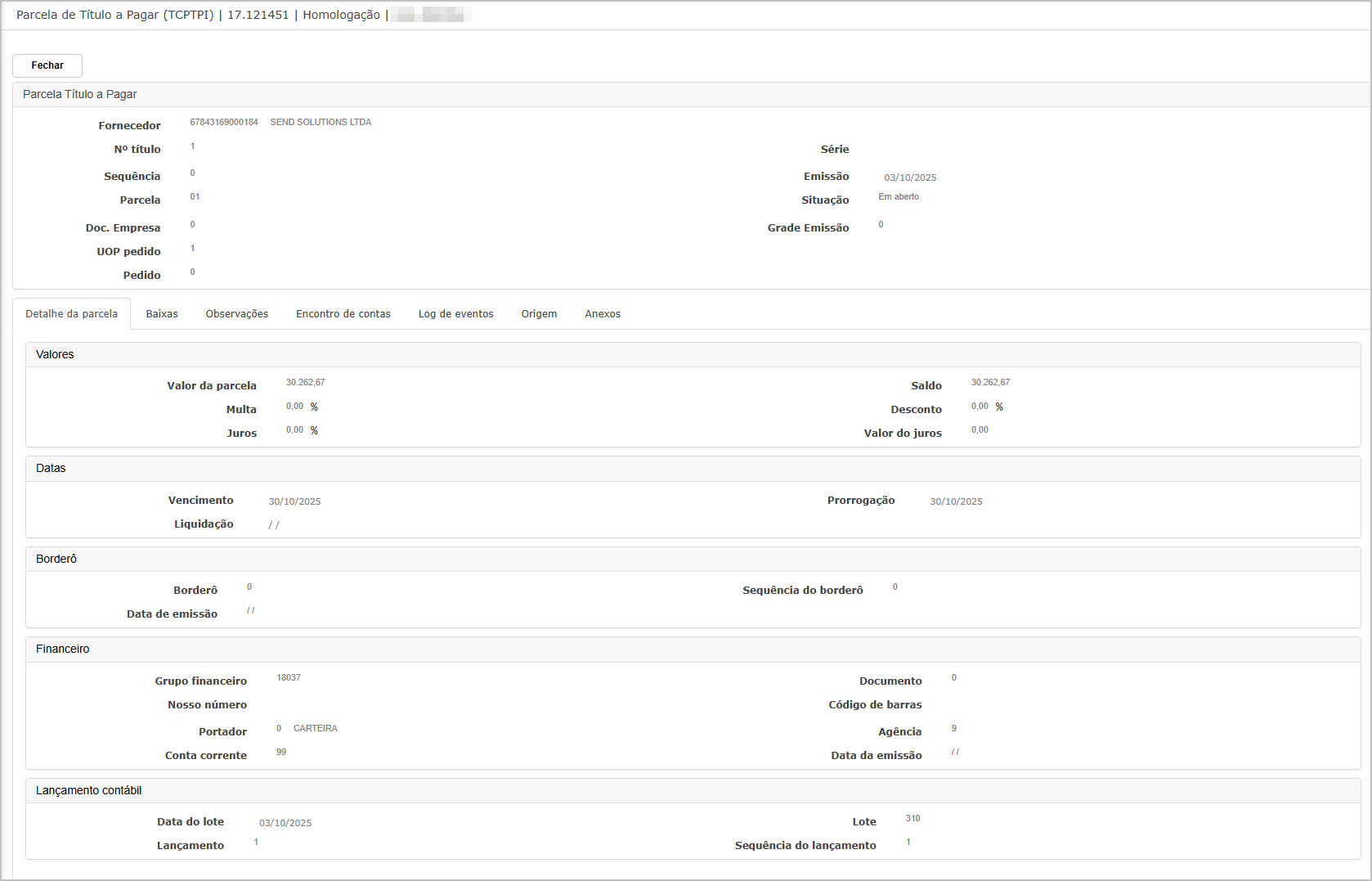Click the Lançamento contábil section header
This screenshot has width=1372, height=881.
(89, 791)
